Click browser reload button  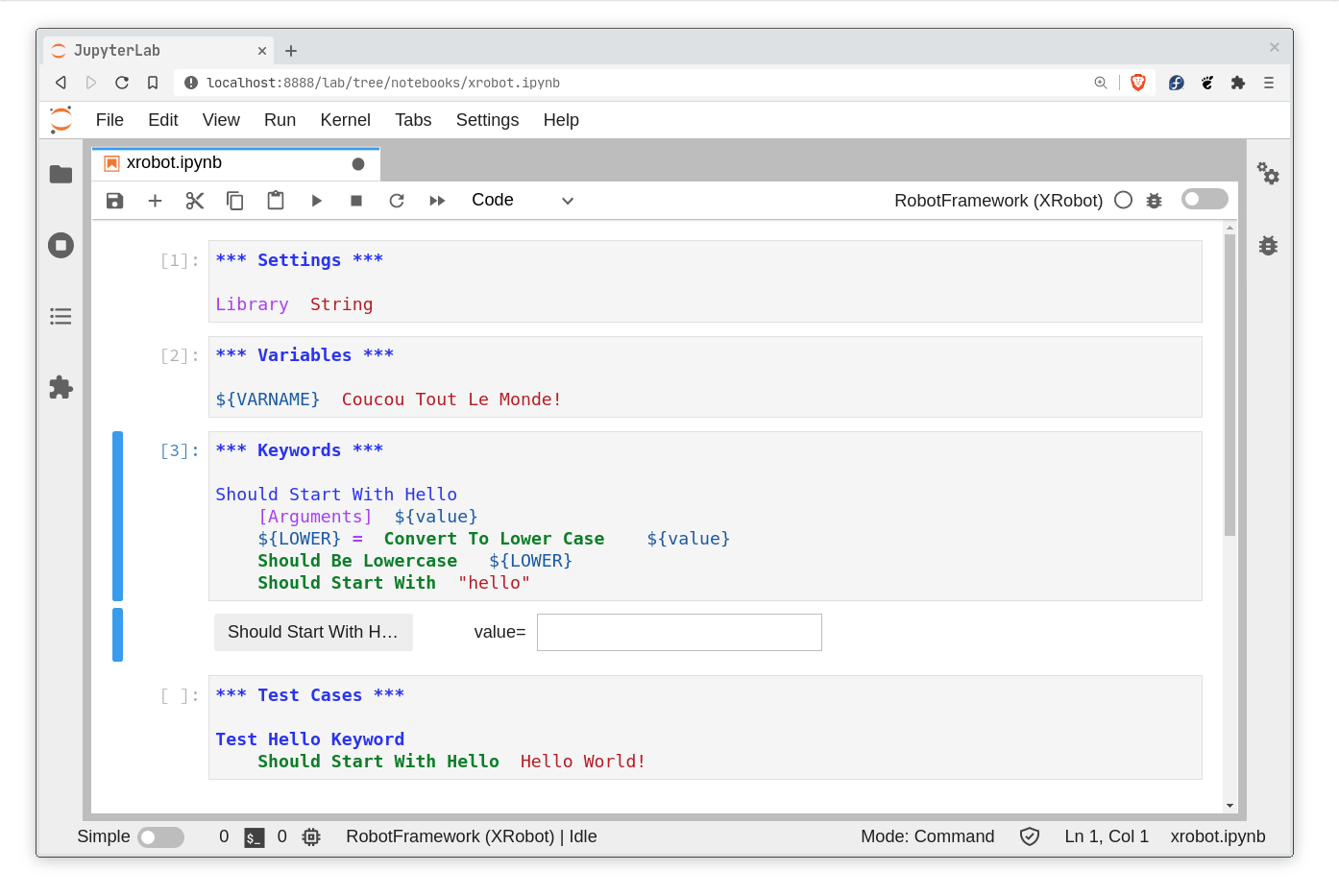122,83
